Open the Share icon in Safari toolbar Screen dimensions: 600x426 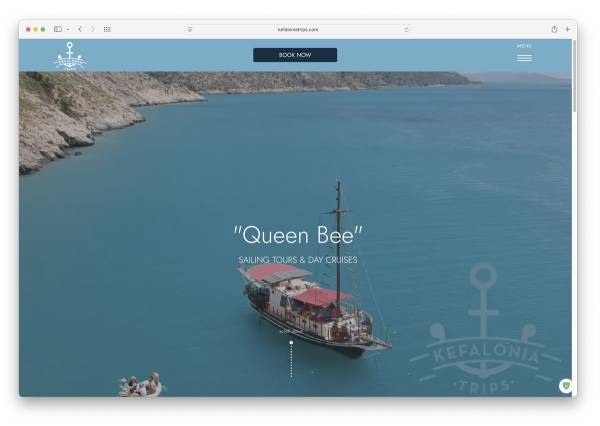click(554, 29)
